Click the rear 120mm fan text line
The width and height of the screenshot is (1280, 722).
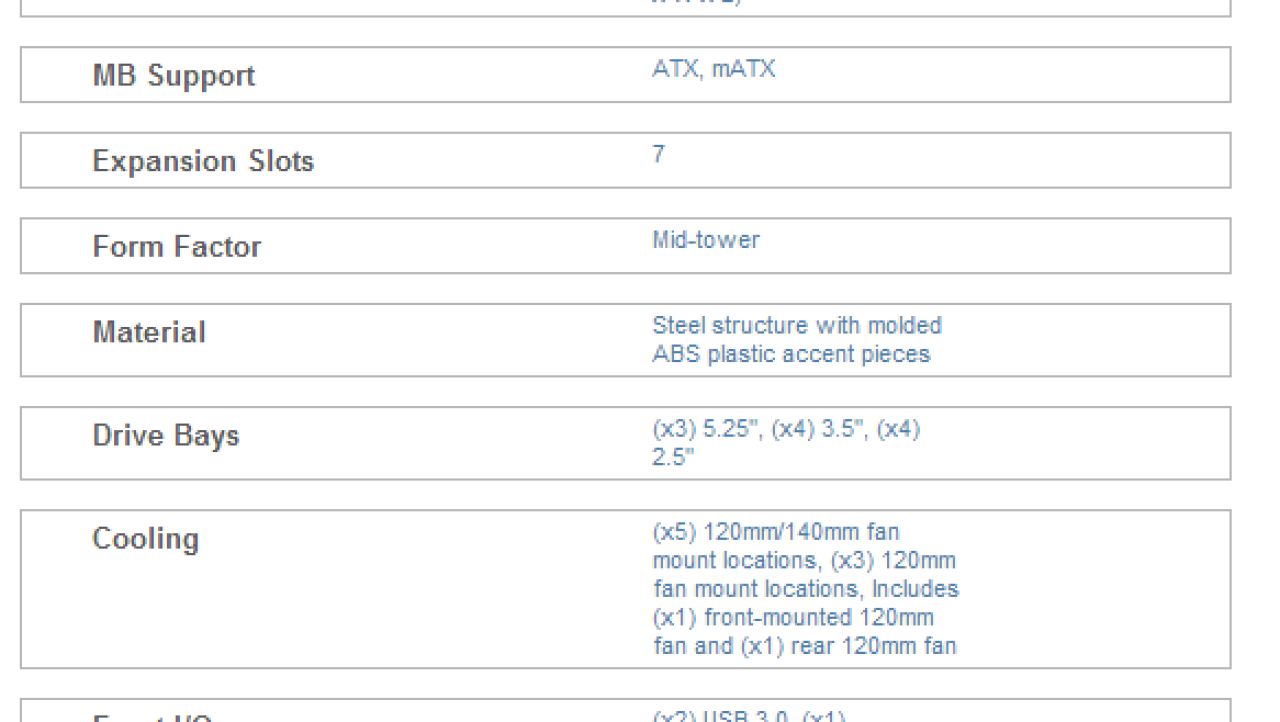tap(804, 646)
